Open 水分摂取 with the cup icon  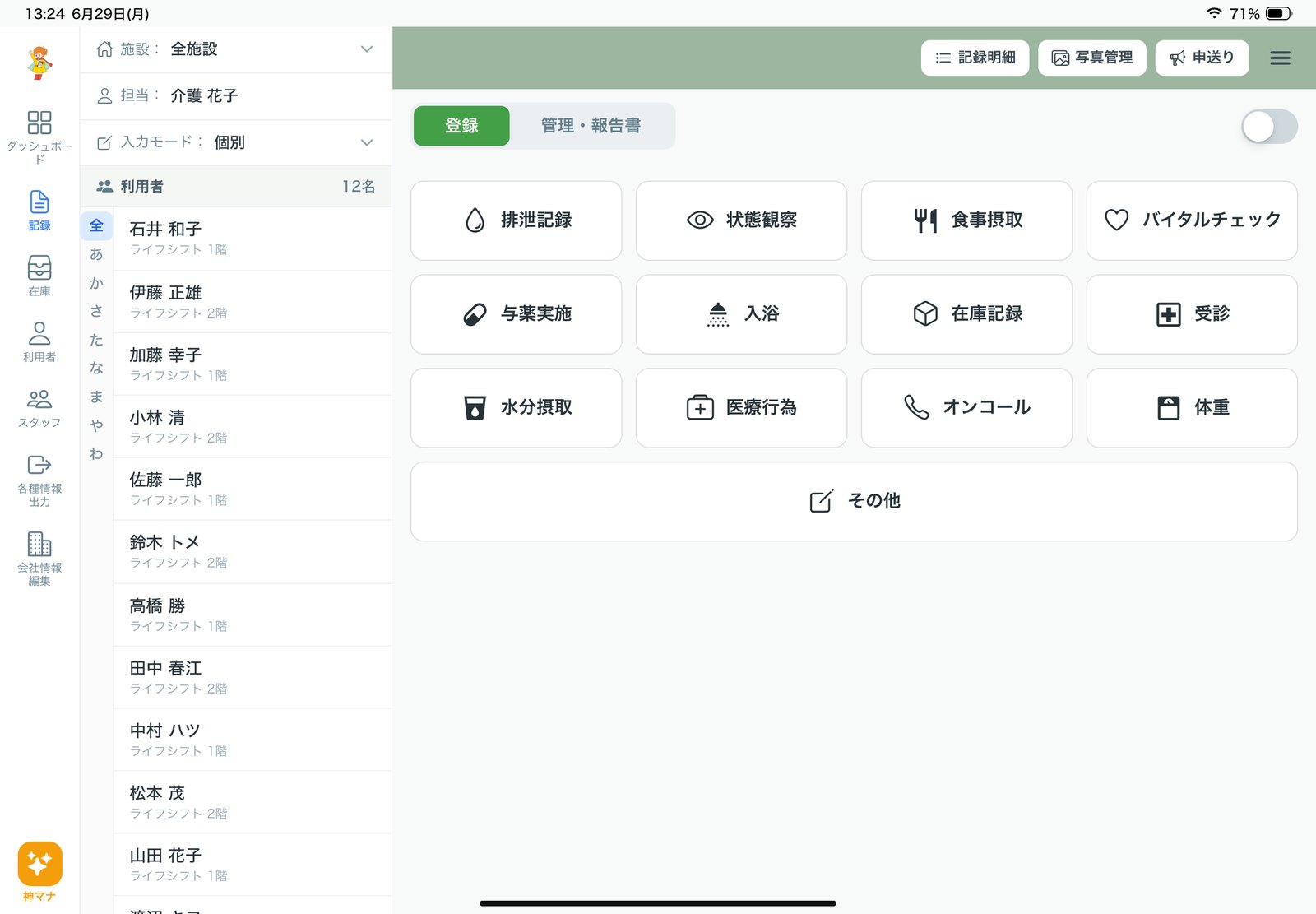[517, 408]
